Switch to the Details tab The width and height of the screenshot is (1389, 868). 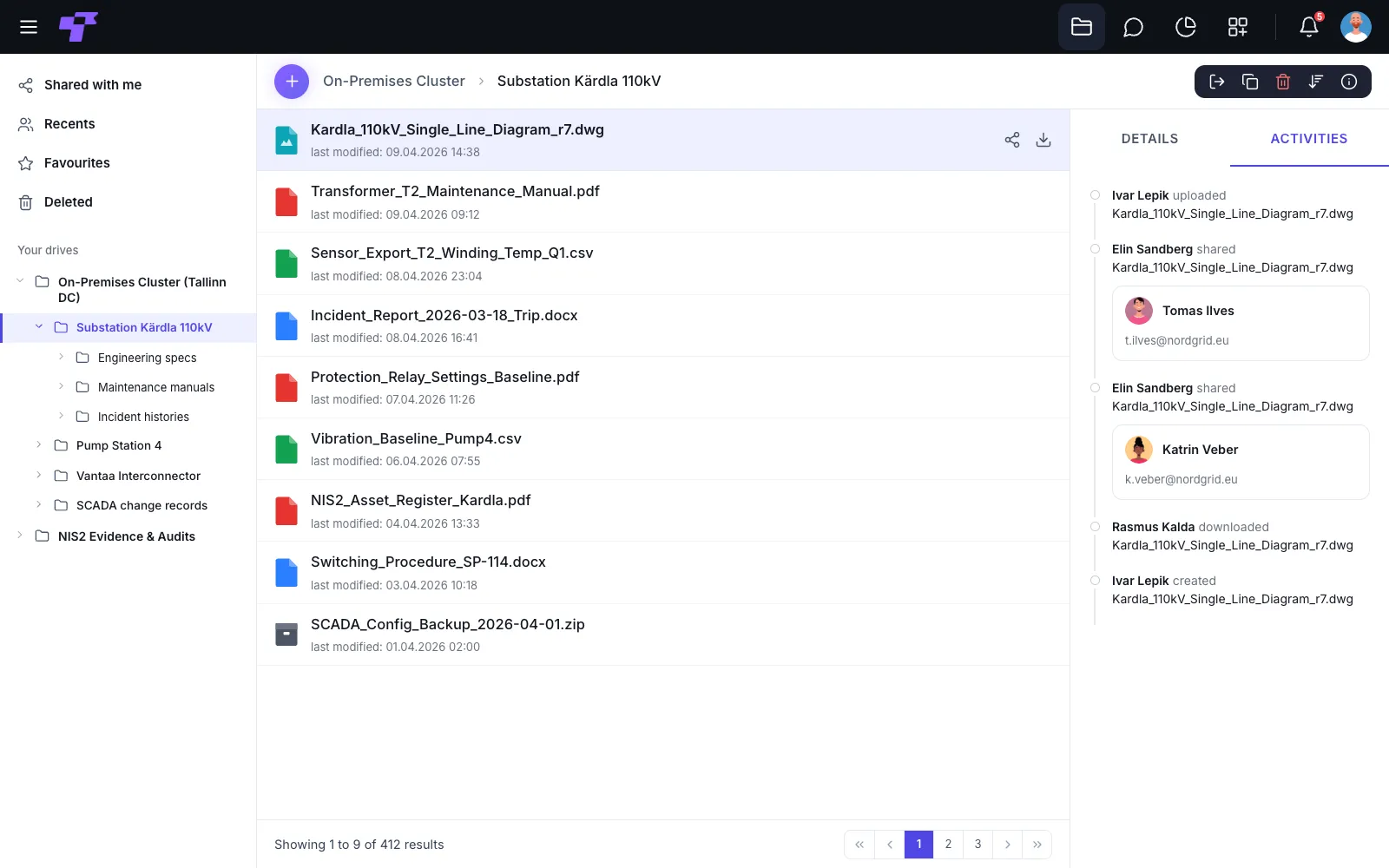point(1149,139)
